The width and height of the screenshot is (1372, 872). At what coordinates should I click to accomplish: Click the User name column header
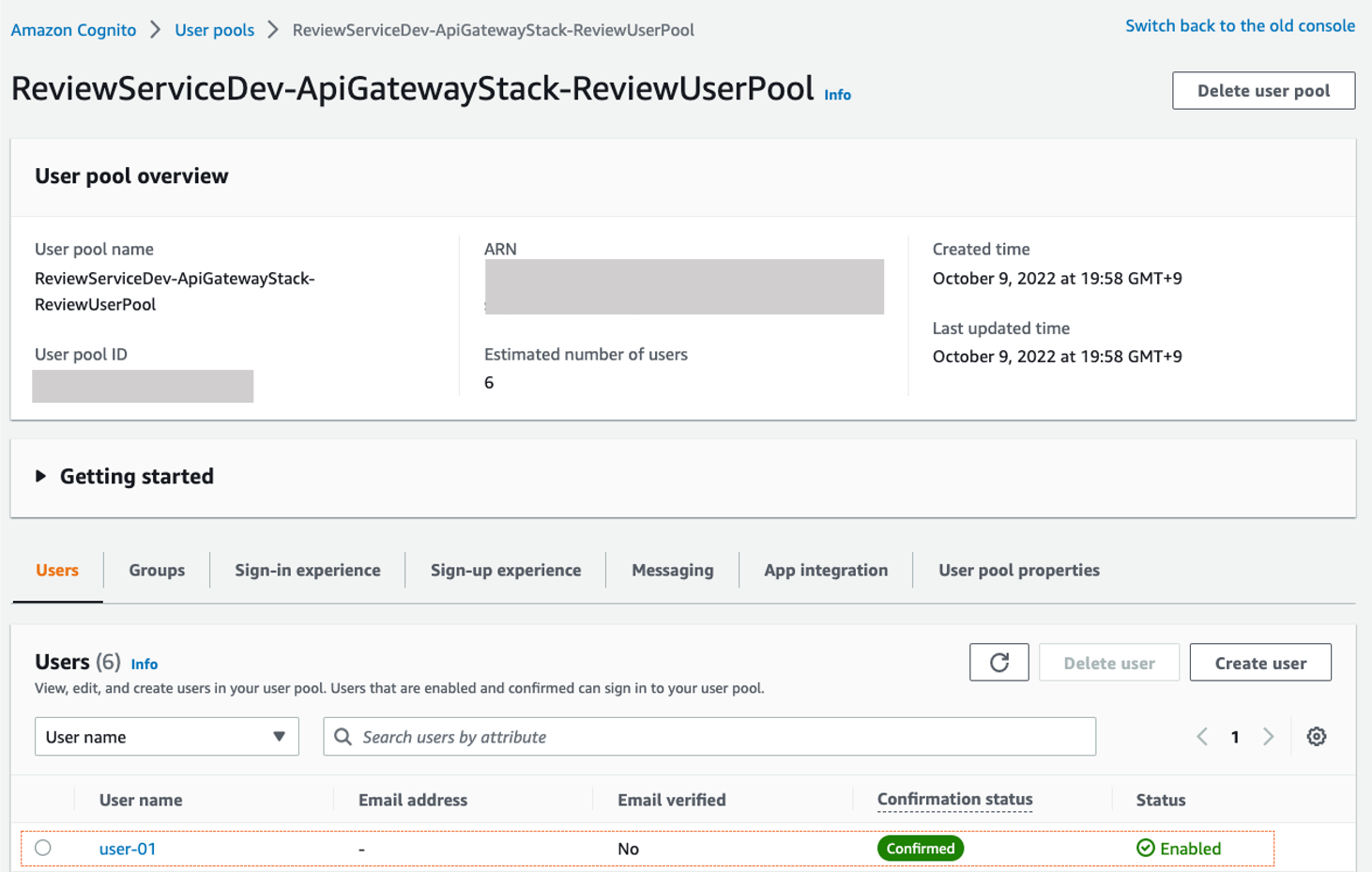[x=141, y=800]
